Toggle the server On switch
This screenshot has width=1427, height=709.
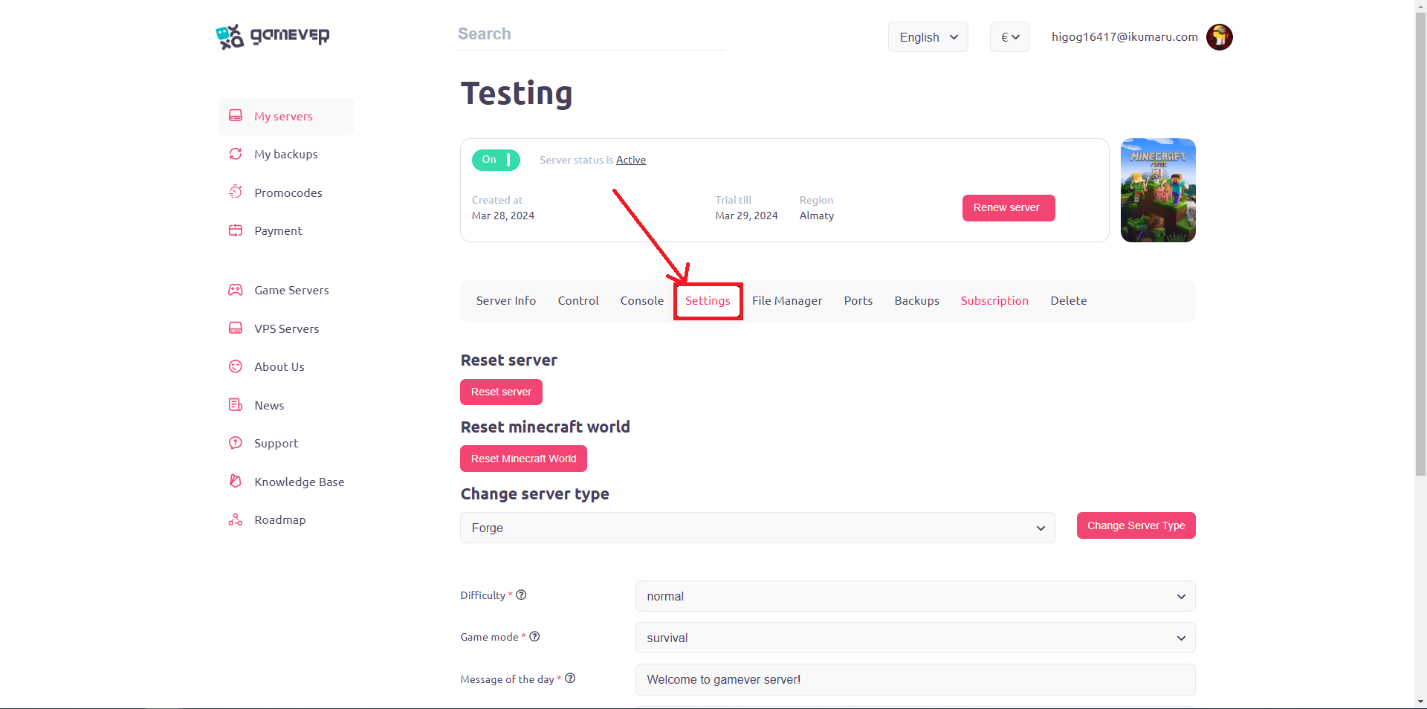[496, 160]
